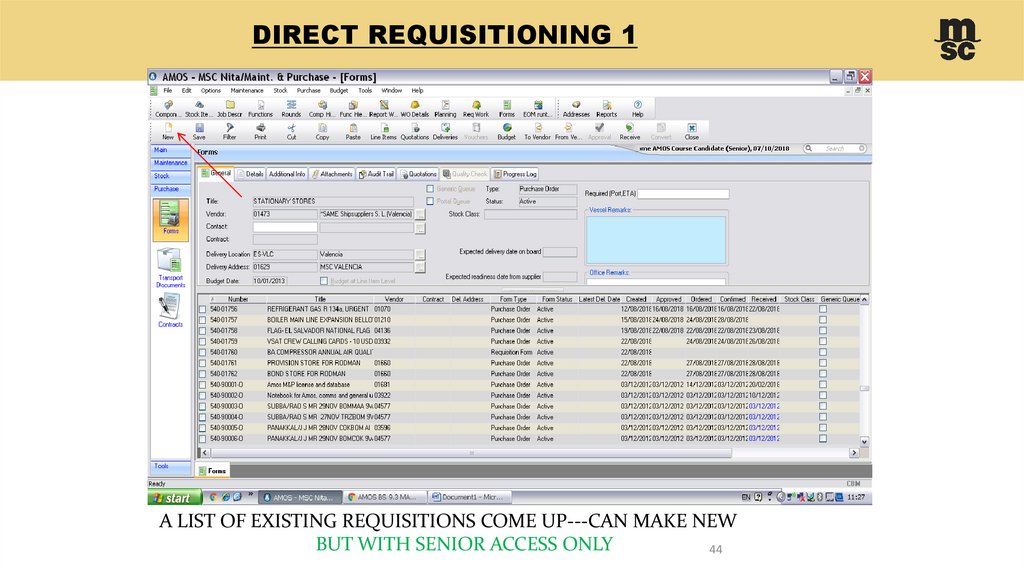The height and width of the screenshot is (574, 1024).
Task: Open the Contact lookup button
Action: pos(420,228)
